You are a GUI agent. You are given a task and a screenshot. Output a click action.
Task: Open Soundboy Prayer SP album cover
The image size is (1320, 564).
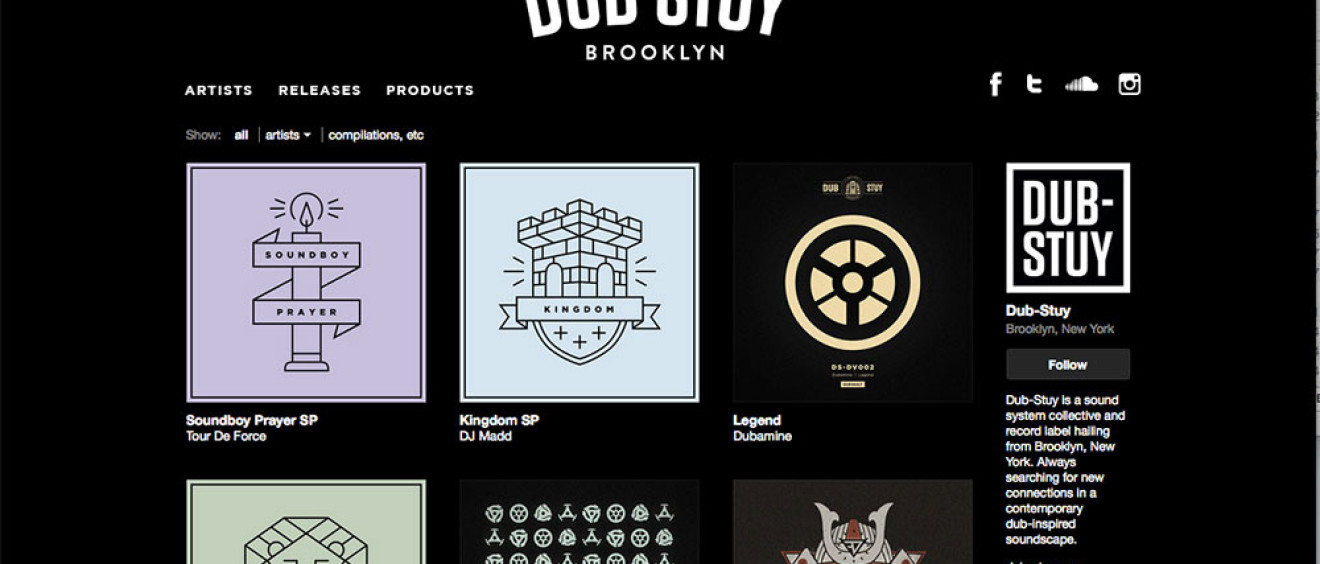[306, 283]
